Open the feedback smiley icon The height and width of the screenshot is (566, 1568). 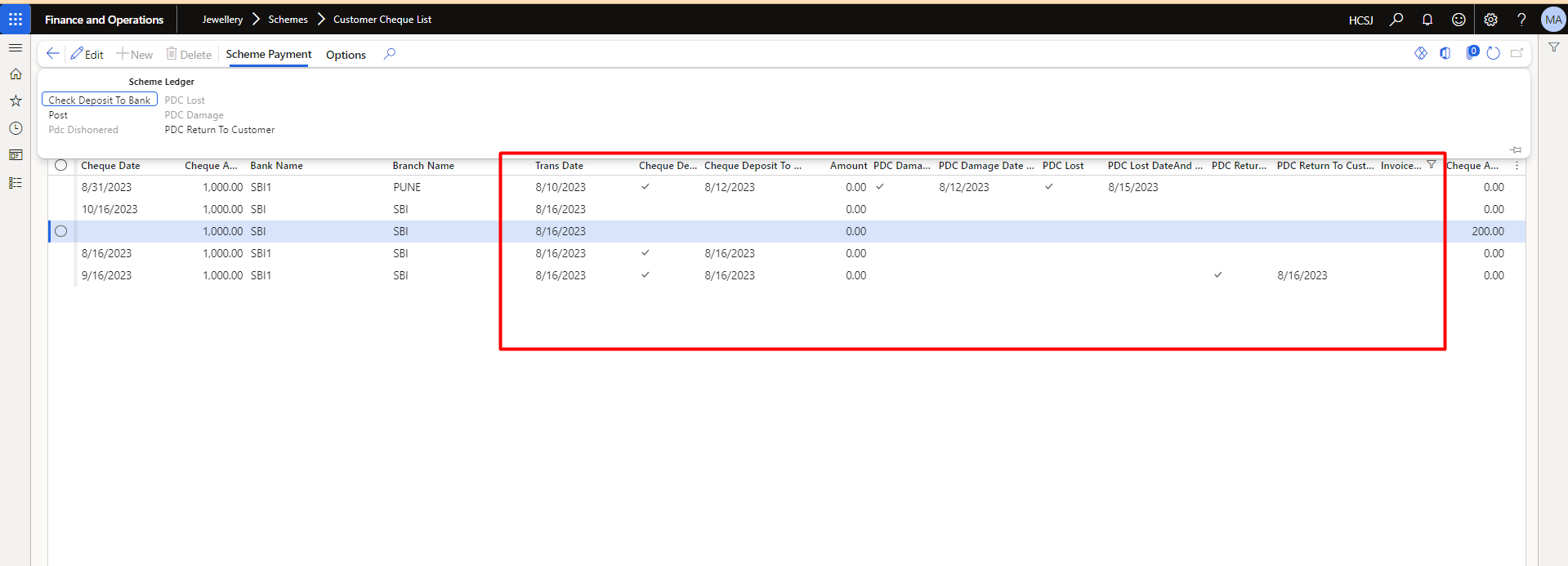click(1459, 20)
